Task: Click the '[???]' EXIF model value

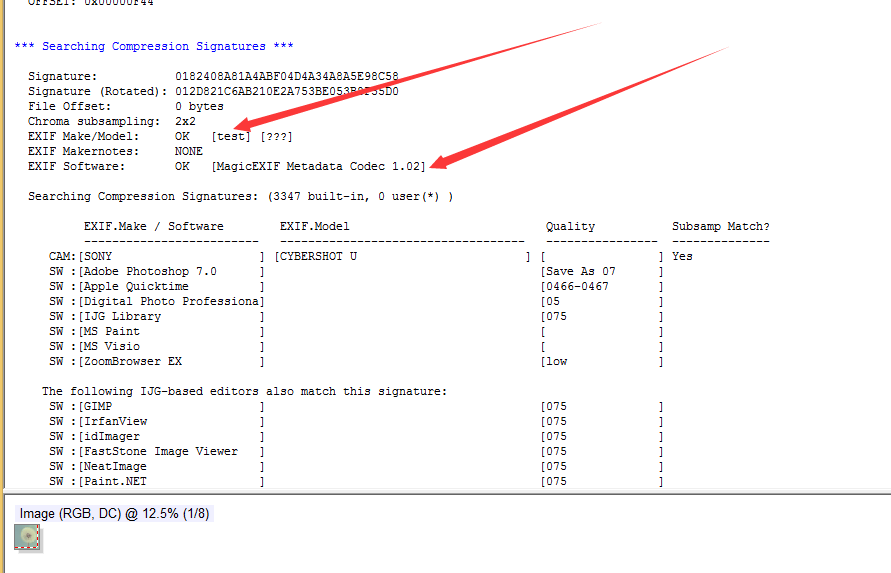Action: click(x=276, y=136)
